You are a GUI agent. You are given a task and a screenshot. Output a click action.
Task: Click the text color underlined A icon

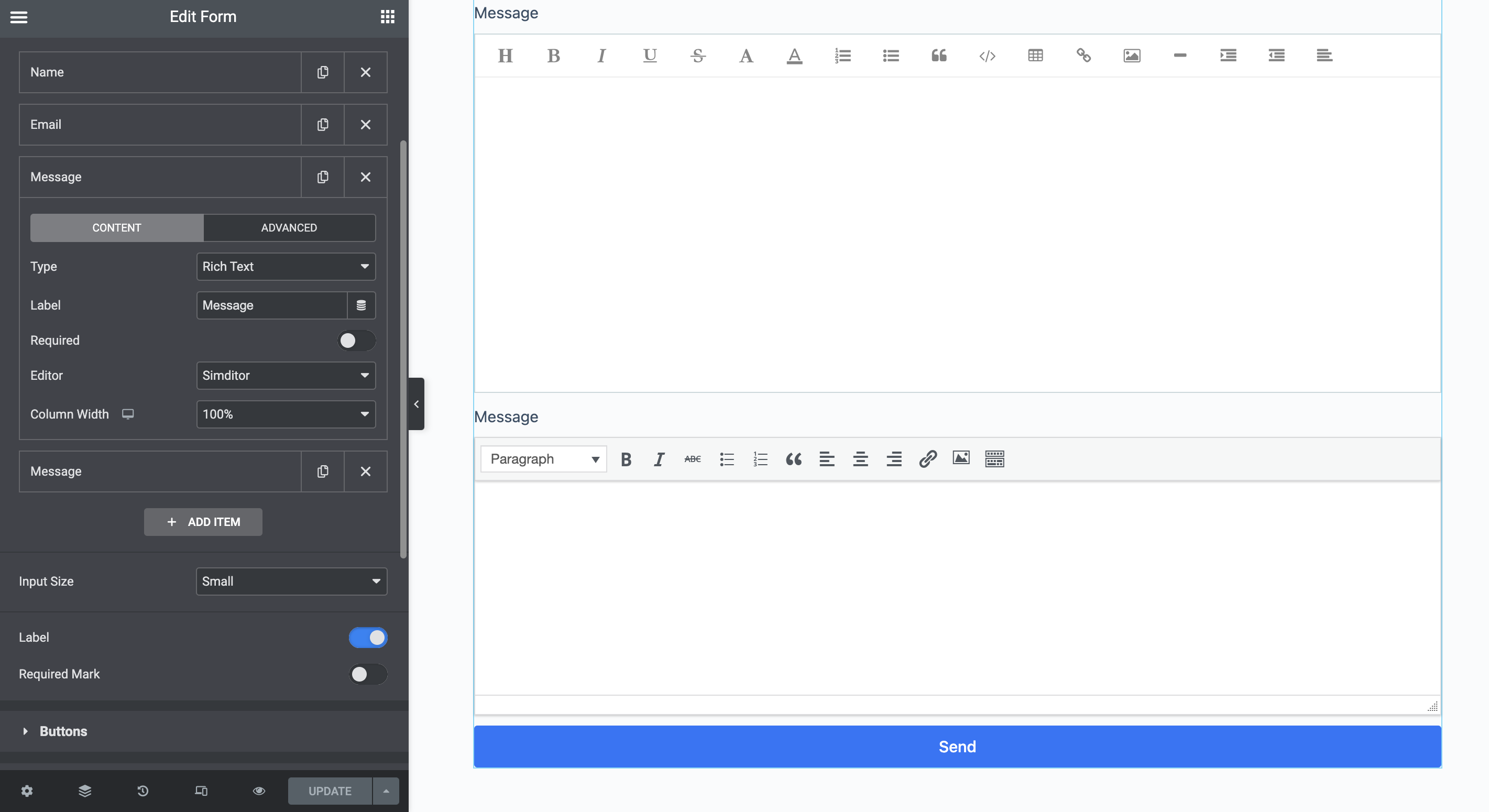(x=794, y=56)
